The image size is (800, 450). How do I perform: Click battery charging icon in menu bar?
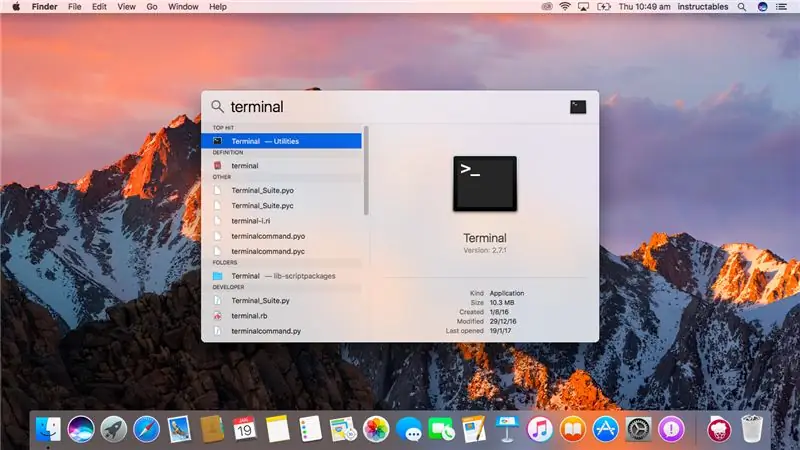point(604,7)
